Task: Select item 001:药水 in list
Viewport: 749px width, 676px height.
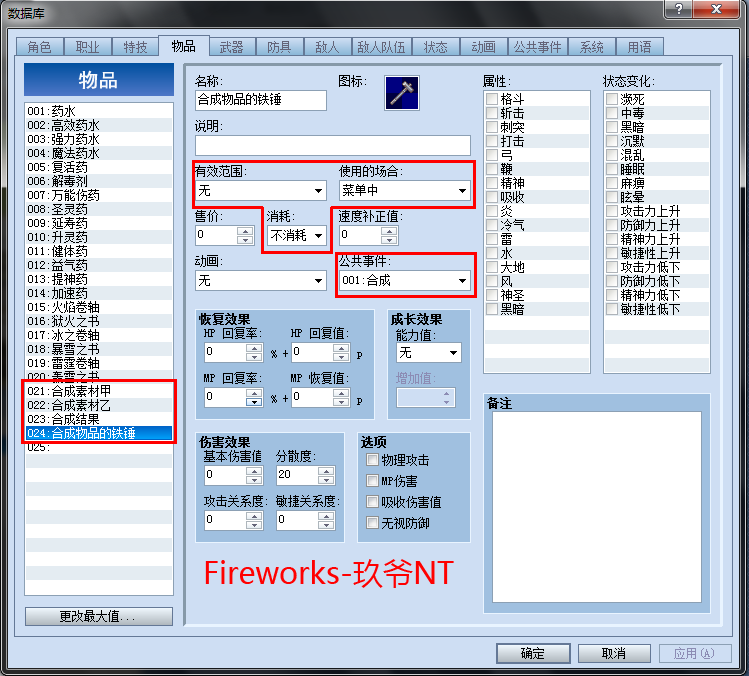Action: point(99,111)
